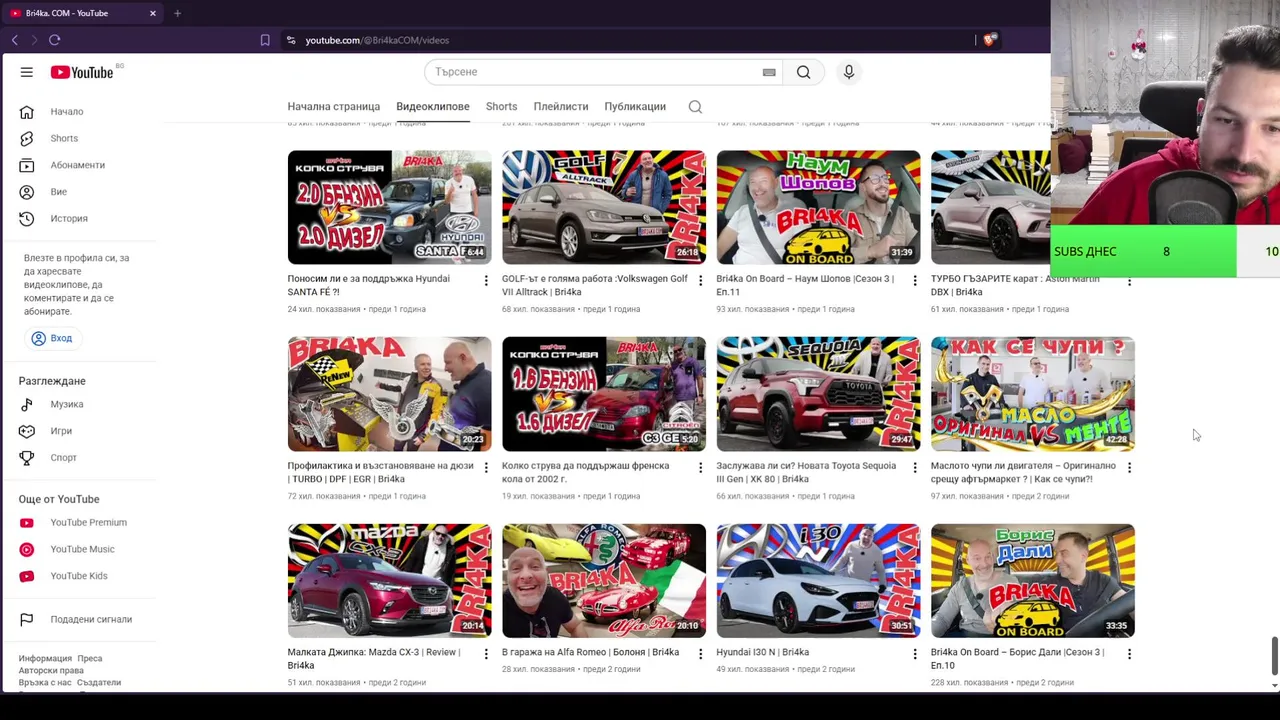Click the search magnifier button
This screenshot has height=720, width=1280.
pyautogui.click(x=803, y=72)
